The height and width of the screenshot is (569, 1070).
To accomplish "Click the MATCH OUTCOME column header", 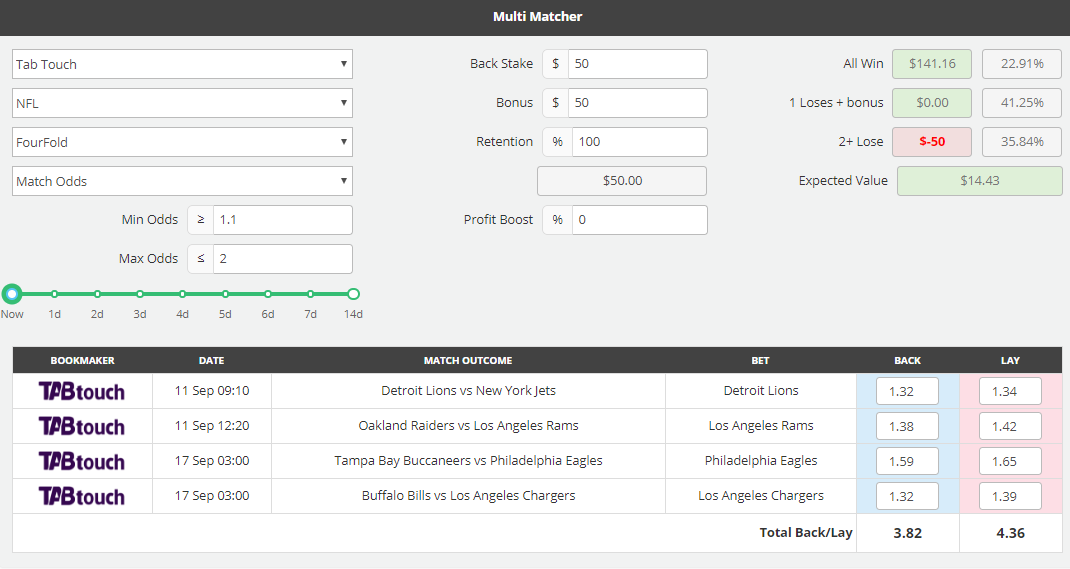I will click(x=468, y=360).
